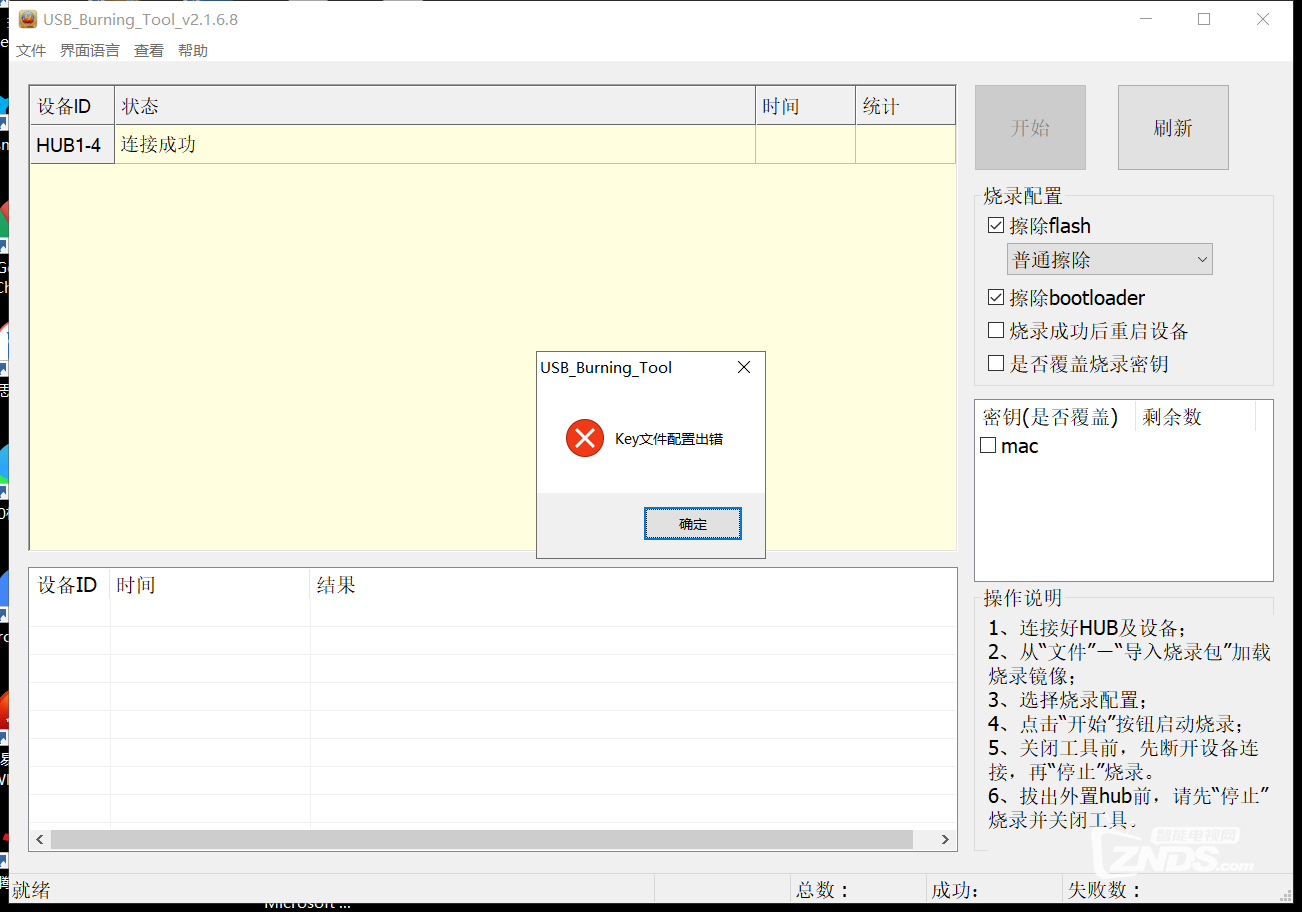The image size is (1302, 912).
Task: Close the USB_Burning_Tool error dialog with X
Action: click(x=743, y=368)
